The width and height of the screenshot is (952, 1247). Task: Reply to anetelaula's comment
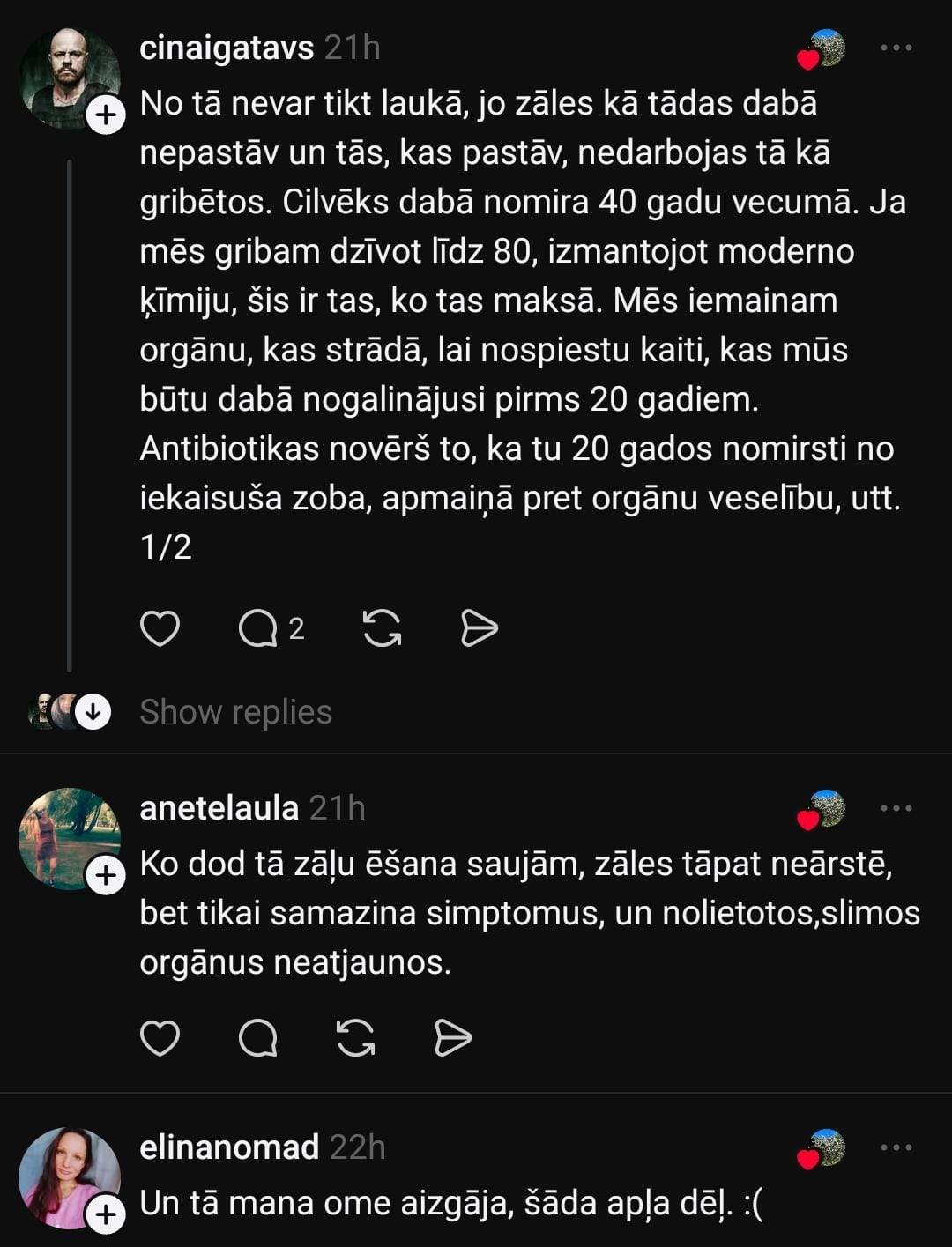click(258, 1038)
